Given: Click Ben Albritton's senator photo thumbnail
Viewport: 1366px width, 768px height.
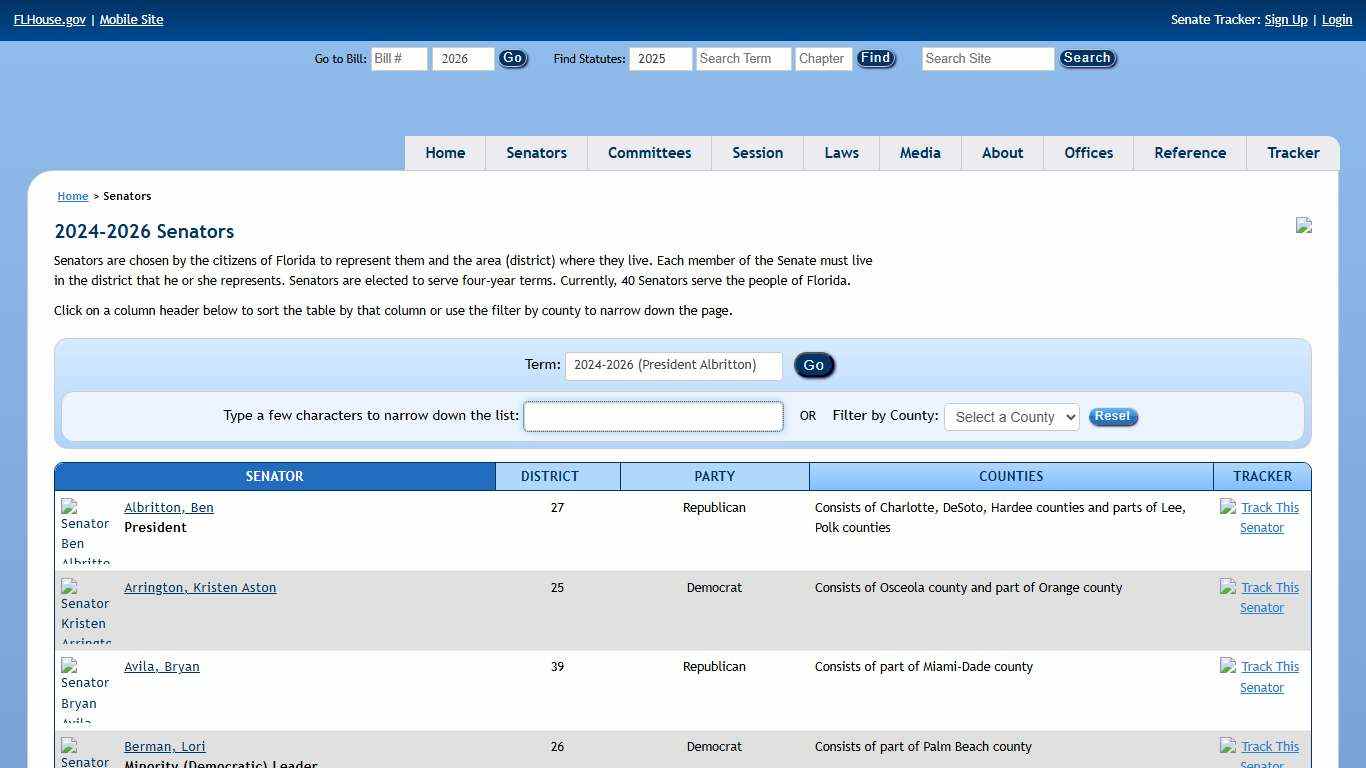Looking at the screenshot, I should (x=85, y=531).
